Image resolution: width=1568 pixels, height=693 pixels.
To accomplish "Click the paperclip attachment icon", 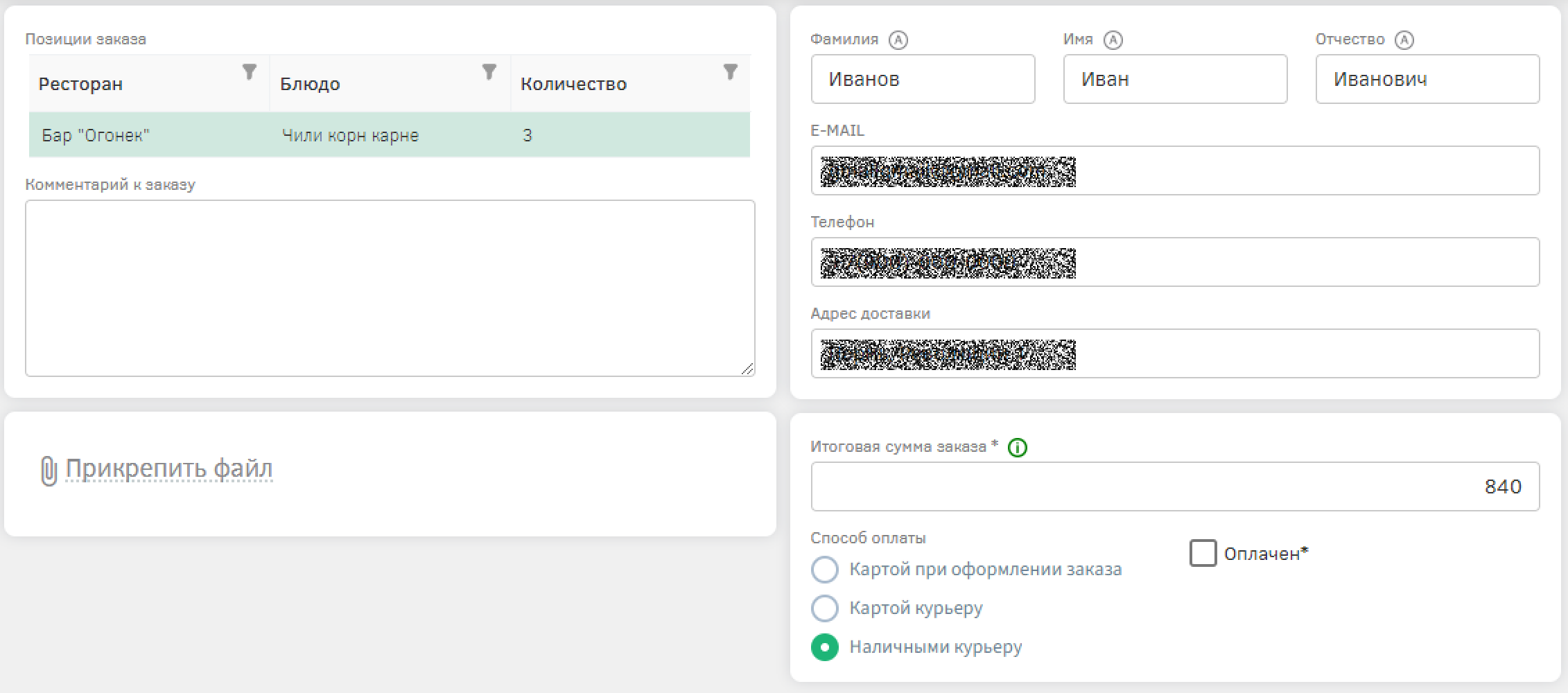I will click(48, 471).
